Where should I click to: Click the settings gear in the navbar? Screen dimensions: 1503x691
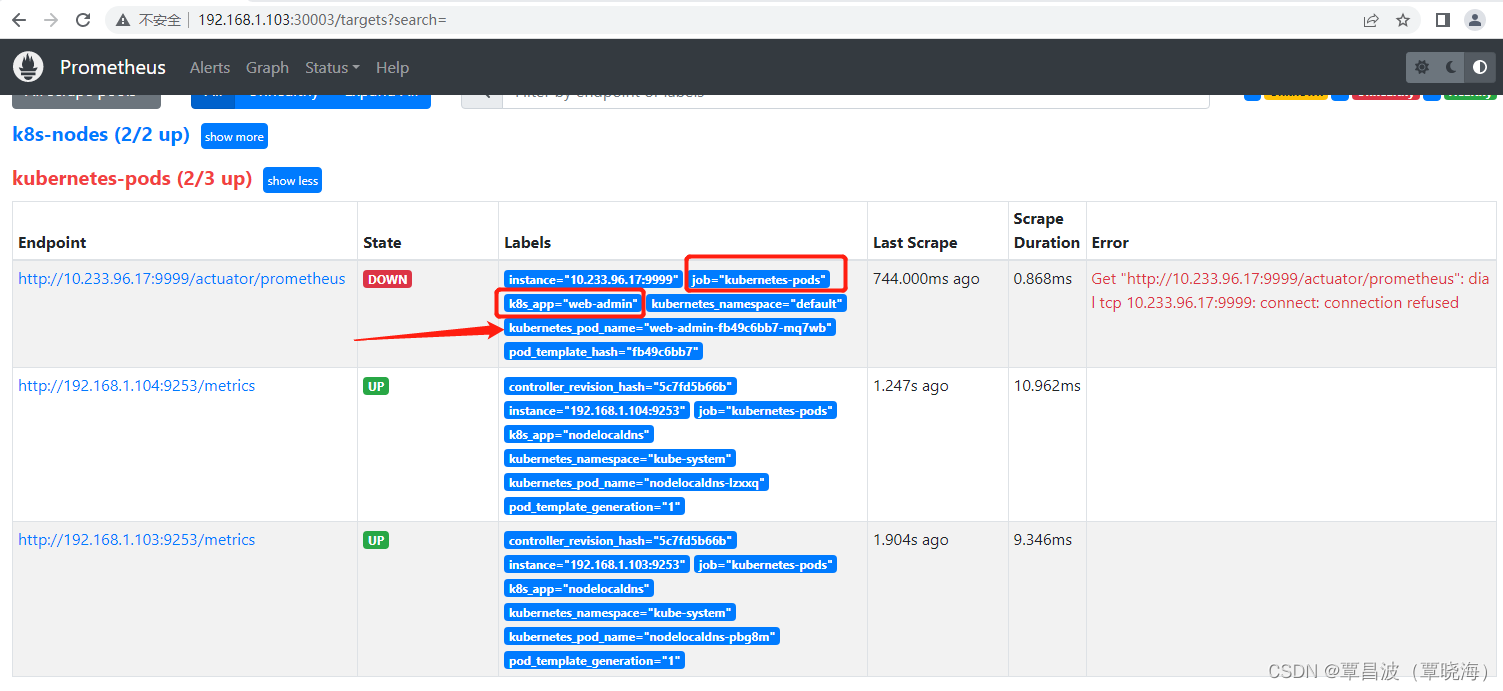coord(1421,67)
